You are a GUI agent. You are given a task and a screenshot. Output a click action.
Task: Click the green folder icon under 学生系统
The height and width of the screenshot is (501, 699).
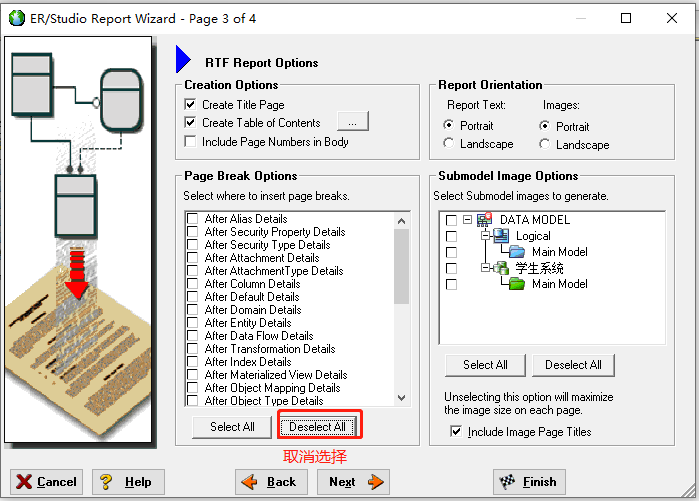click(x=517, y=284)
